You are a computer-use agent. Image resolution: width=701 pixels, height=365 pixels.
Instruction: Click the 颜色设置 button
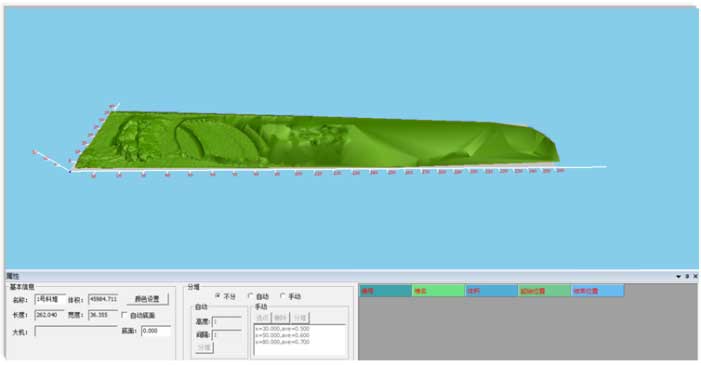click(147, 299)
